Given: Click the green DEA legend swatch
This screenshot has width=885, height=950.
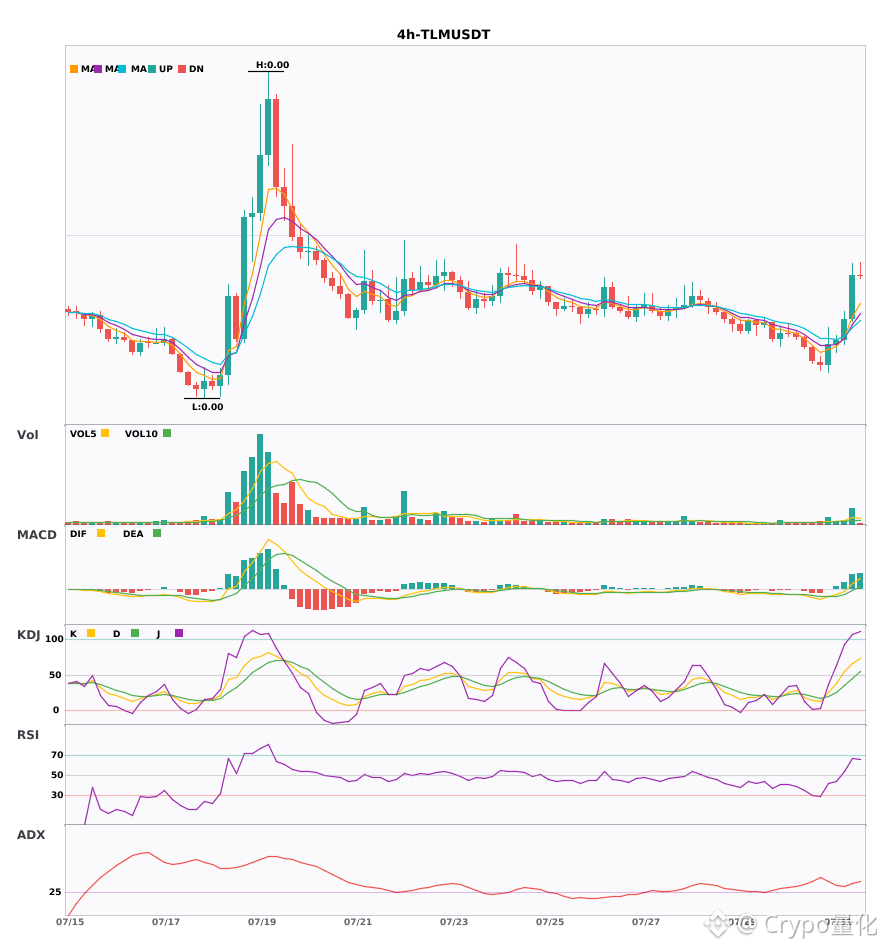Looking at the screenshot, I should pos(157,533).
